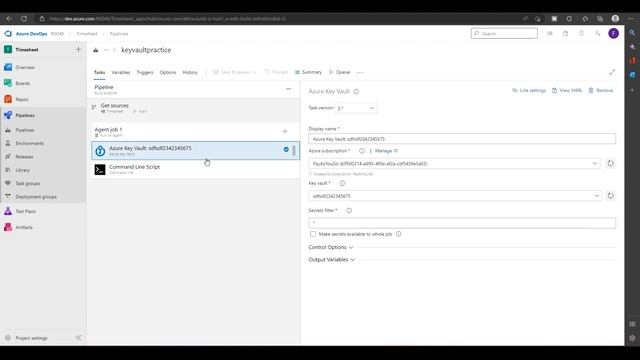Open Artifacts in the sidebar

tap(24, 227)
